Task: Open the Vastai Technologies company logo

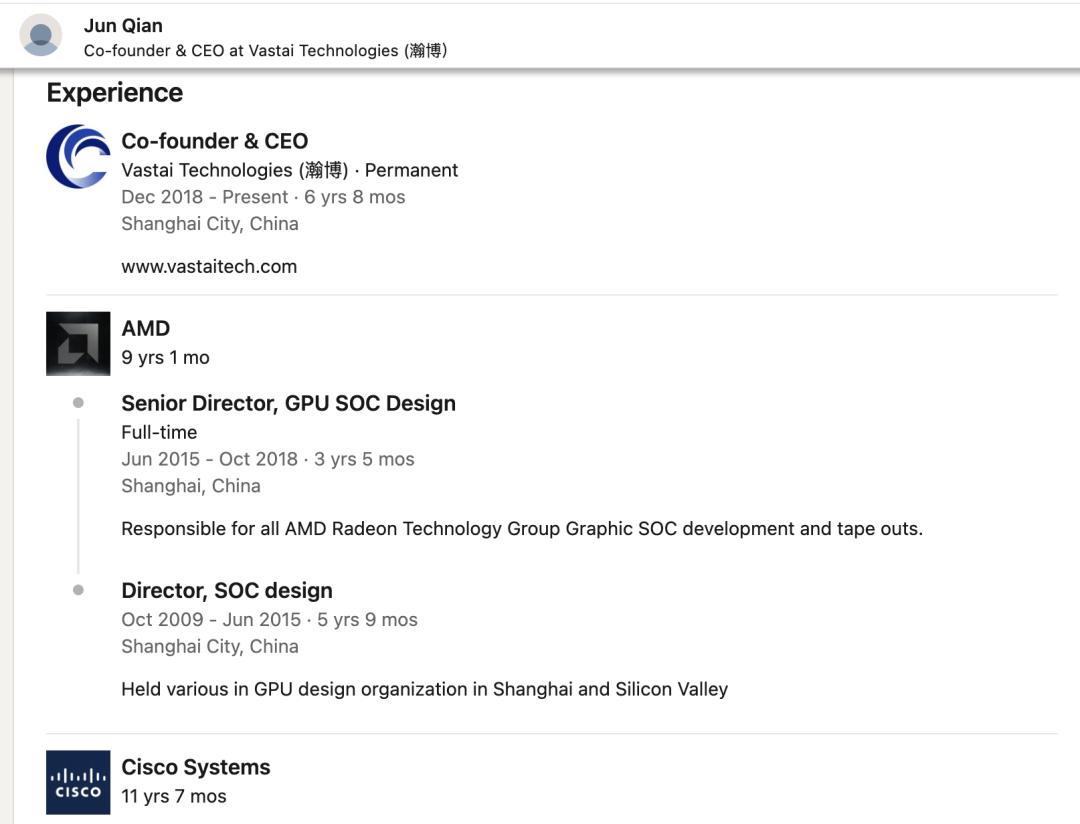Action: point(78,157)
